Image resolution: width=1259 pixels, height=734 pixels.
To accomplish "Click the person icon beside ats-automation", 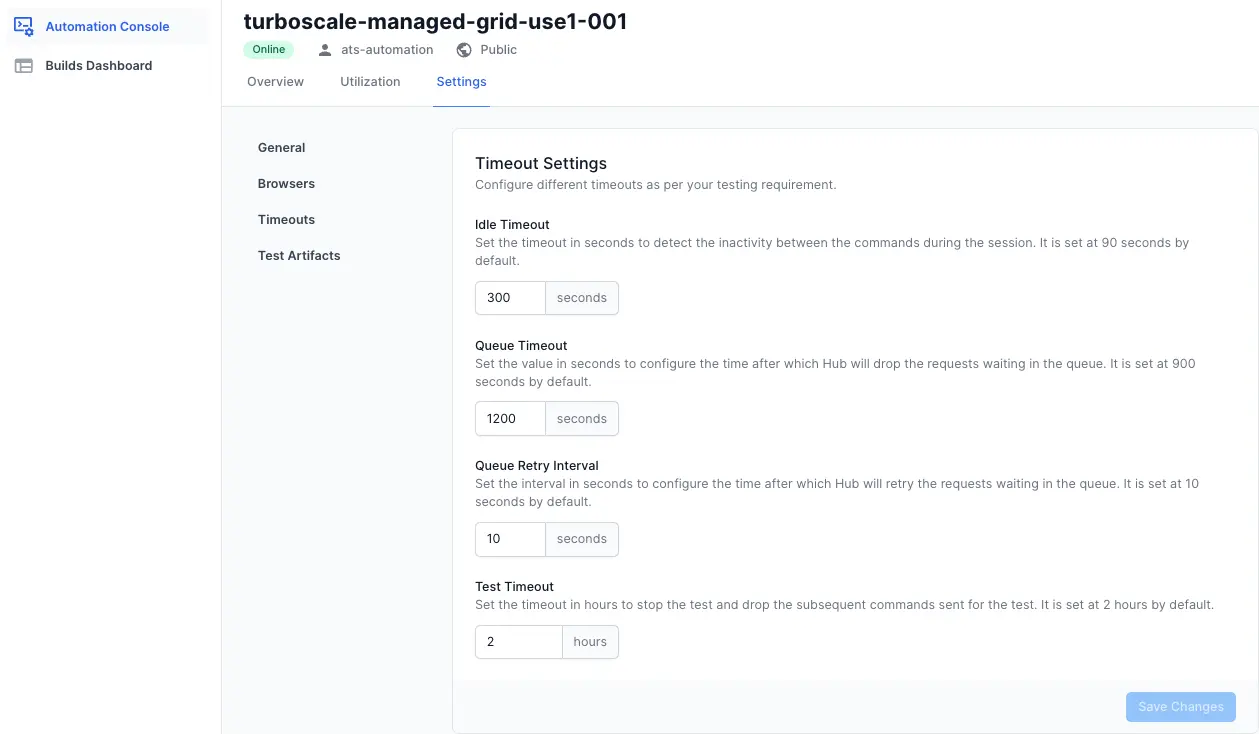I will 323,49.
